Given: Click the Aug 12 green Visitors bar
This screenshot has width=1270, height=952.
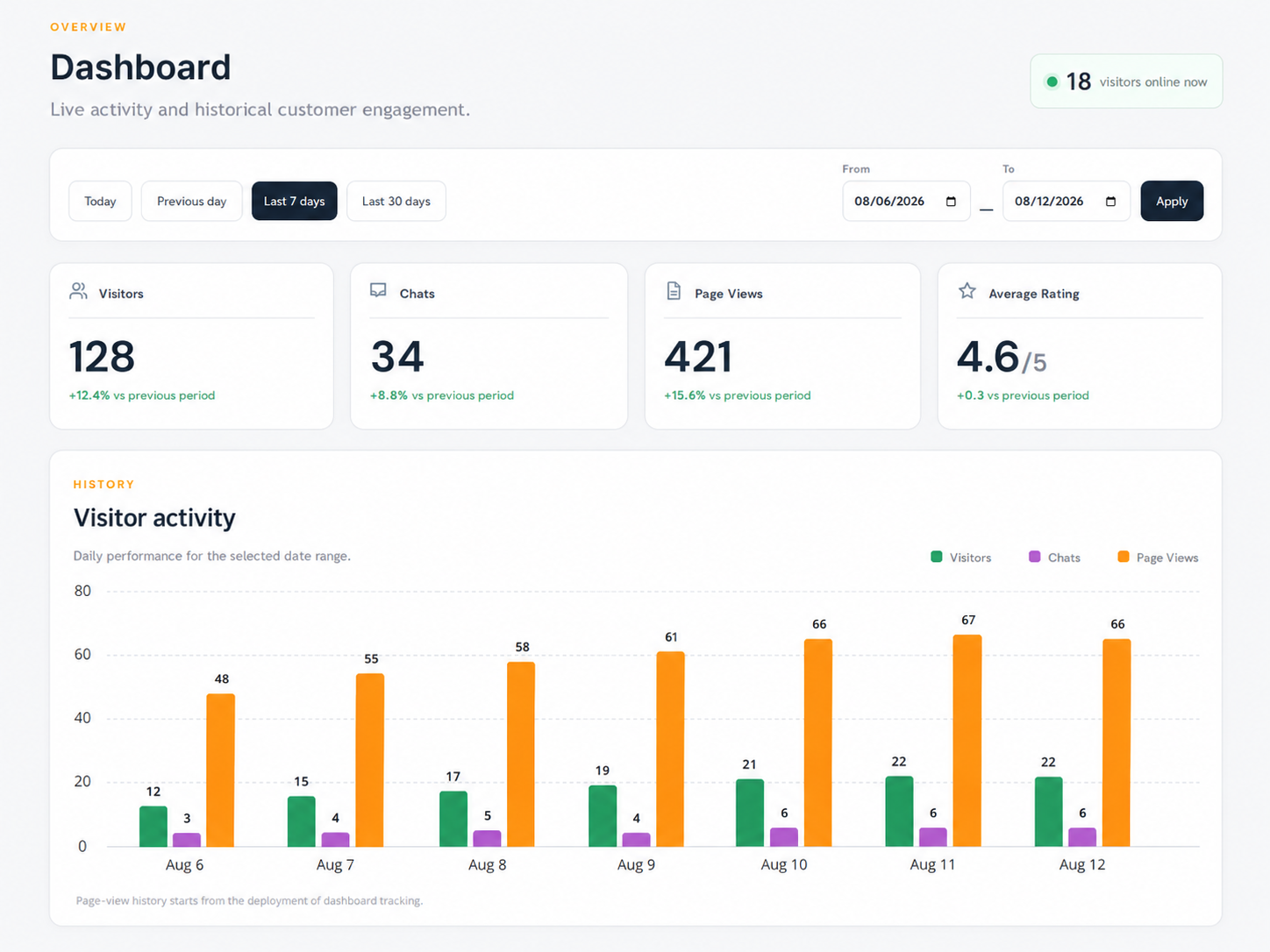Looking at the screenshot, I should 1049,812.
